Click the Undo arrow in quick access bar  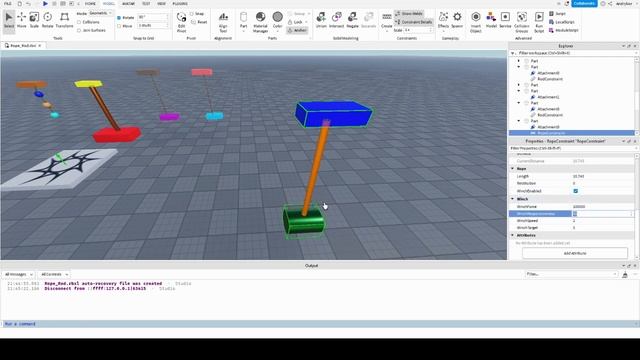tap(28, 4)
